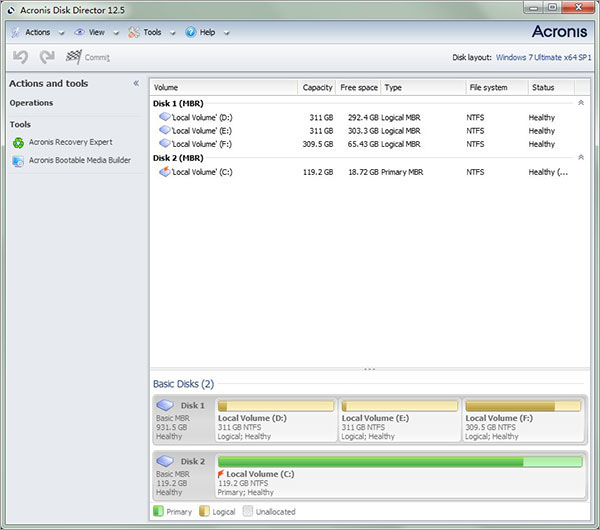This screenshot has width=600, height=530.
Task: Click the pane splitter dots handle
Action: (x=369, y=369)
